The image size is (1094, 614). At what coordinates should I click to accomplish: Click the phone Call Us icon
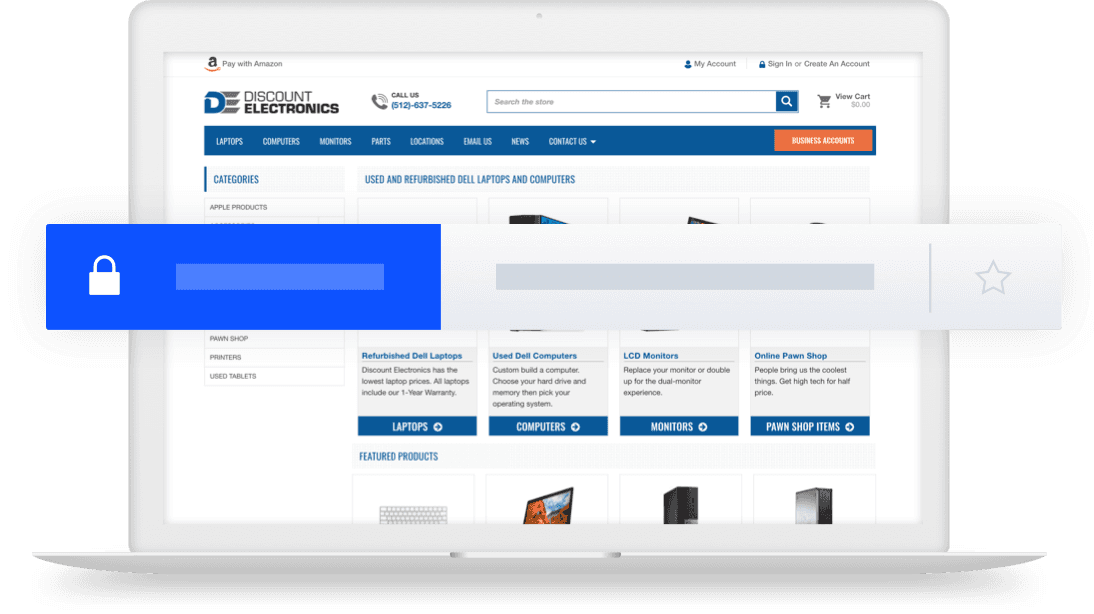tap(379, 101)
